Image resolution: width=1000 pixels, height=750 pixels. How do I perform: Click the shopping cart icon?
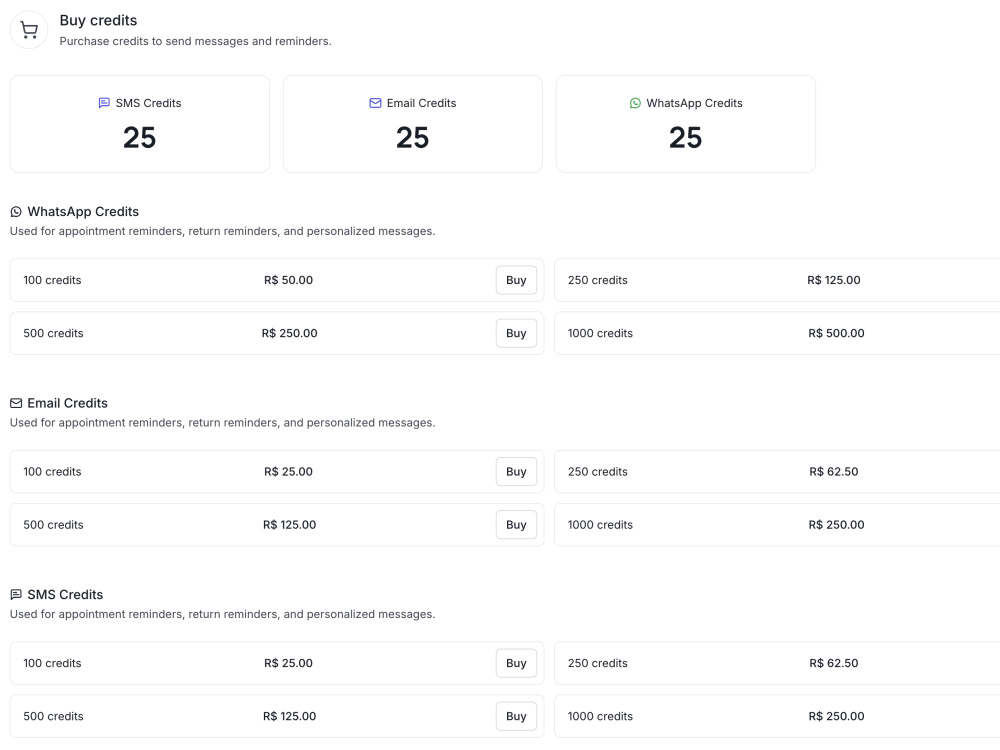pyautogui.click(x=29, y=30)
